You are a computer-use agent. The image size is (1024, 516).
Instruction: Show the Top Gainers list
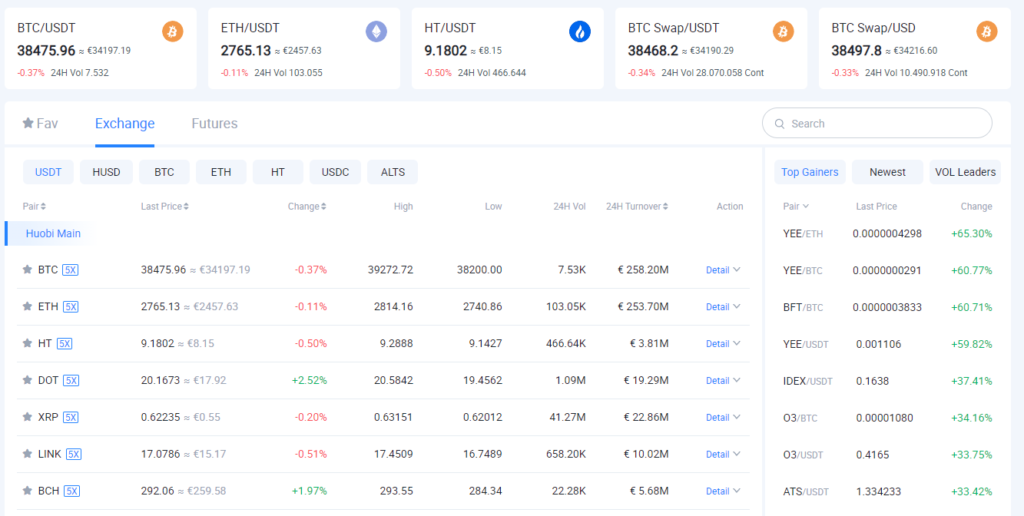tap(810, 172)
